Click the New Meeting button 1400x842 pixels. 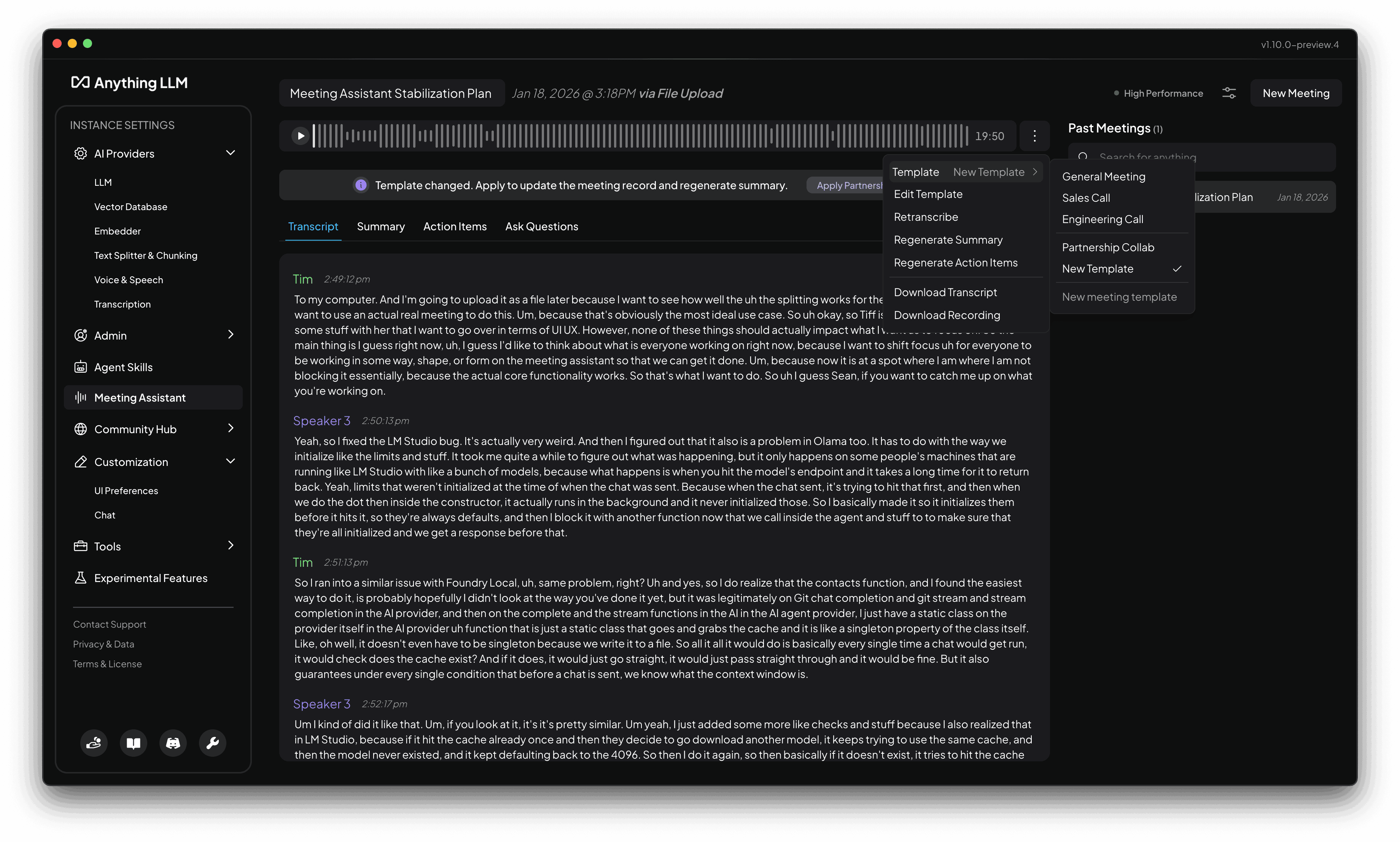pyautogui.click(x=1295, y=93)
